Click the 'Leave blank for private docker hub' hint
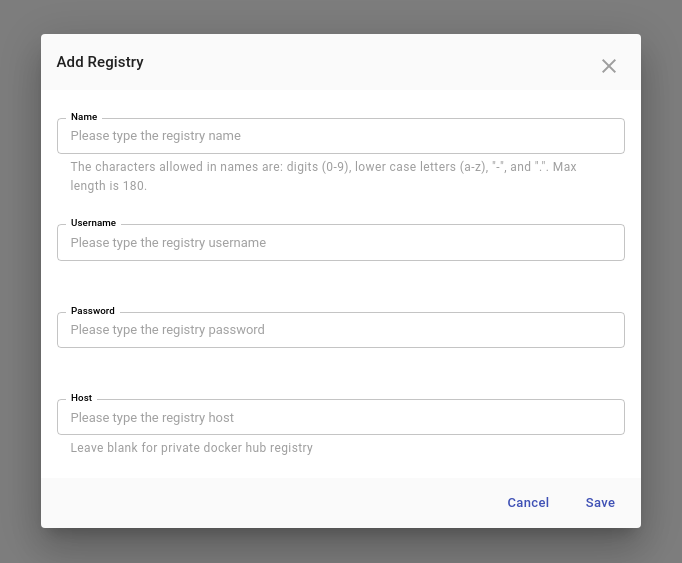 (191, 448)
